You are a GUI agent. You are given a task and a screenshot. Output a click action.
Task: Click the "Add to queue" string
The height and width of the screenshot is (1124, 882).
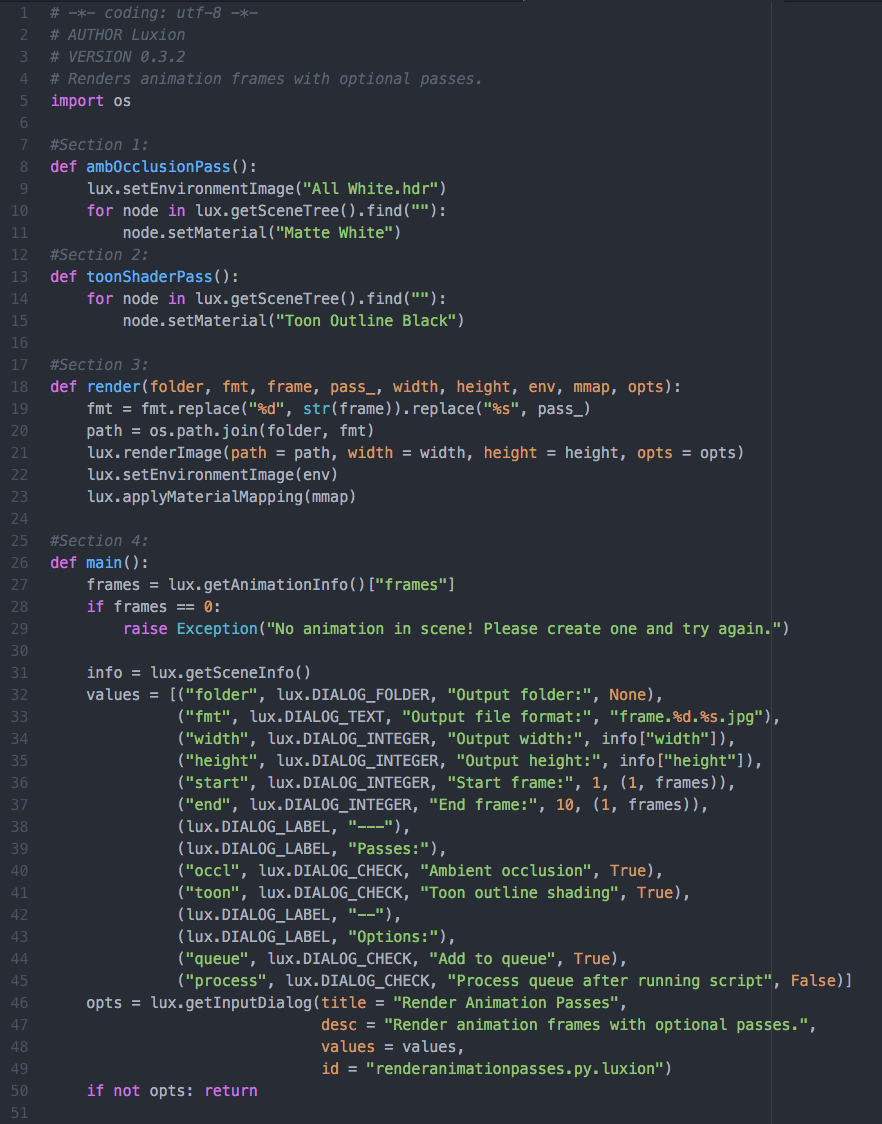492,958
